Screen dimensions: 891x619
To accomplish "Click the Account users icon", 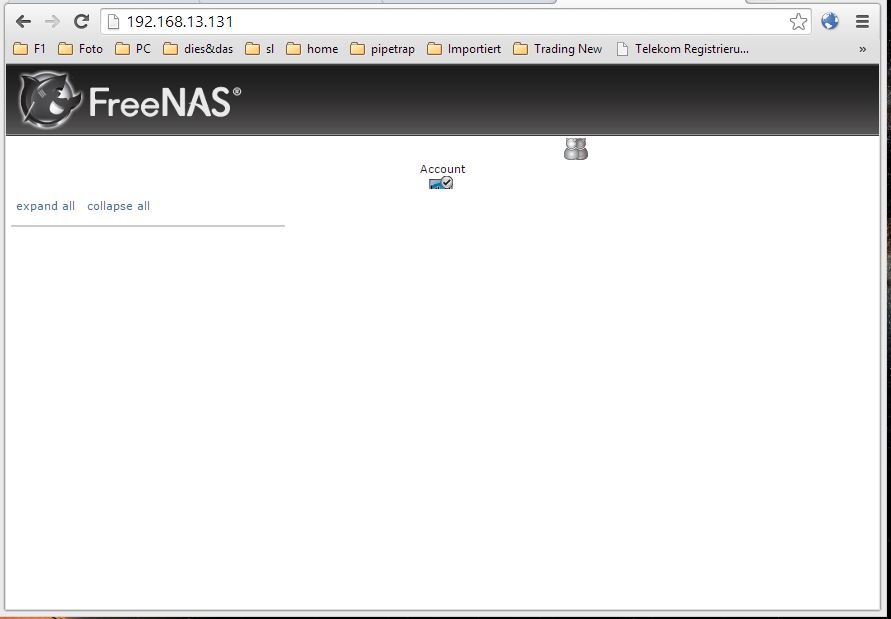I will 576,149.
